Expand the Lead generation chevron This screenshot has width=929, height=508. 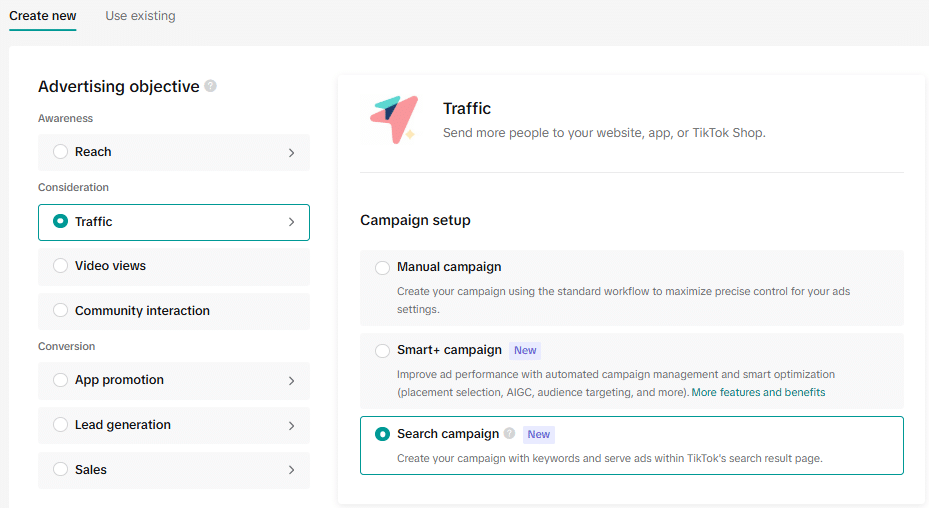(x=291, y=426)
